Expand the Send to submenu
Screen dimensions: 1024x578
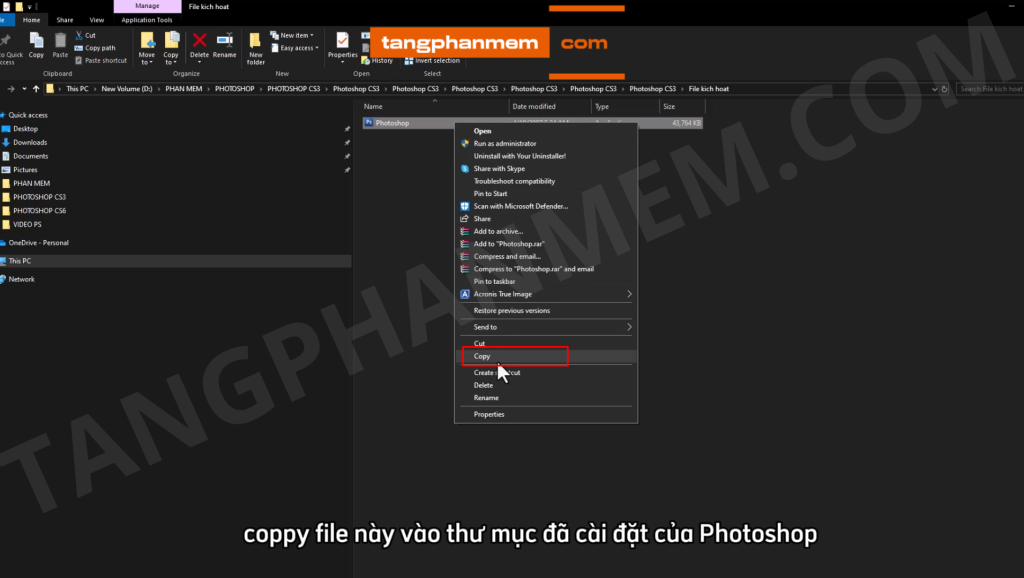point(545,327)
